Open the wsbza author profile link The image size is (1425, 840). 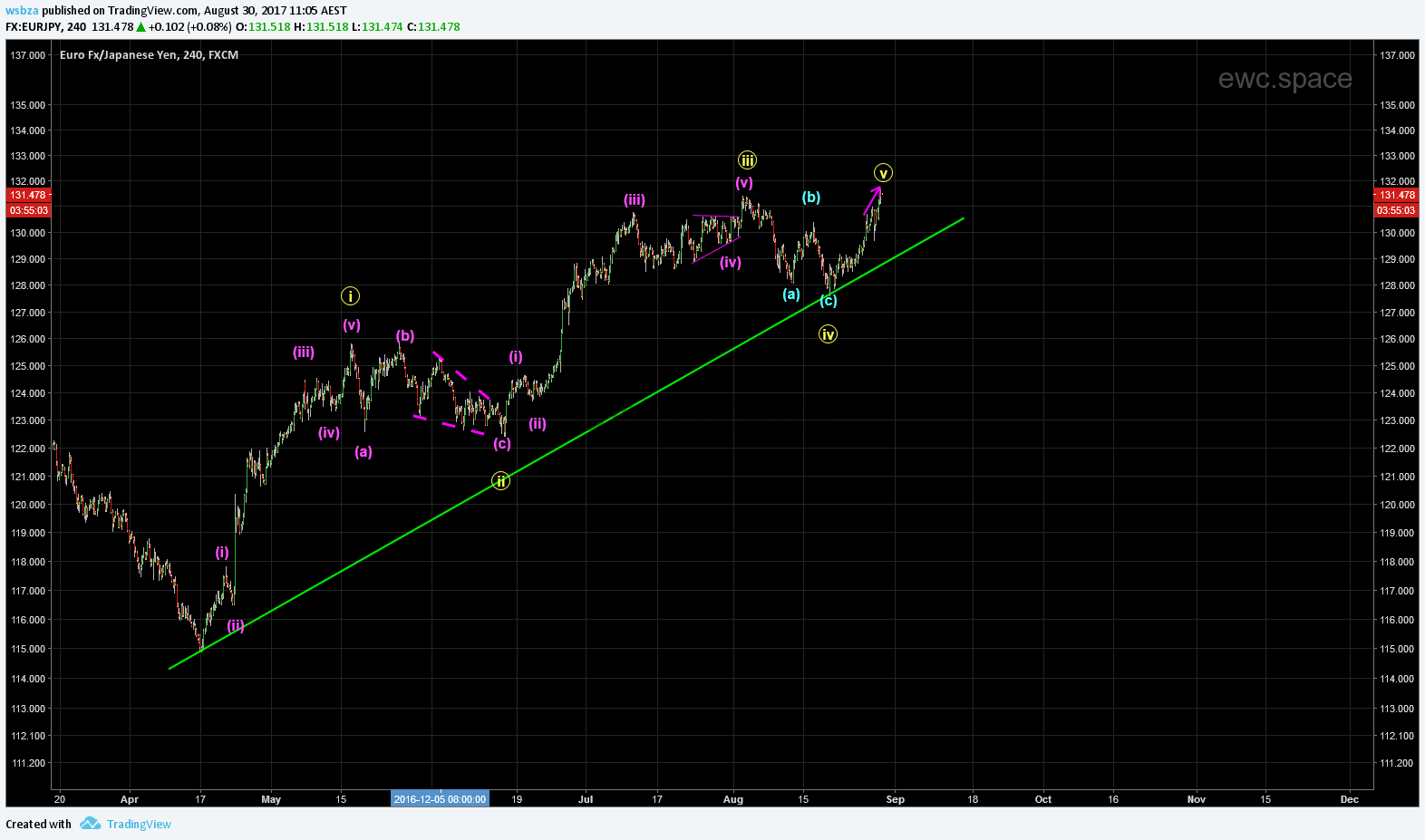tap(22, 11)
